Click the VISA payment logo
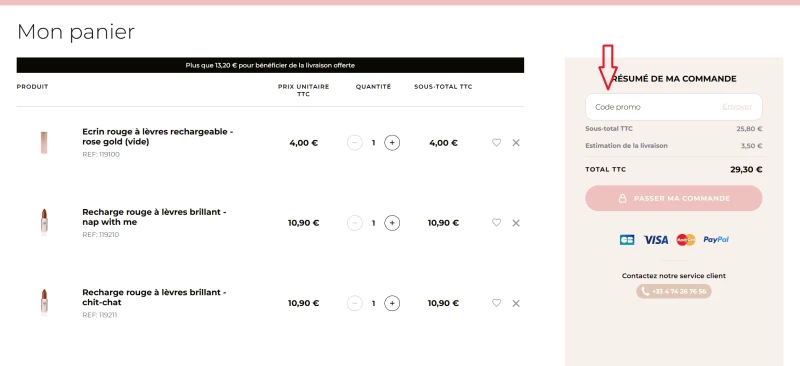Image resolution: width=800 pixels, height=366 pixels. (x=656, y=240)
